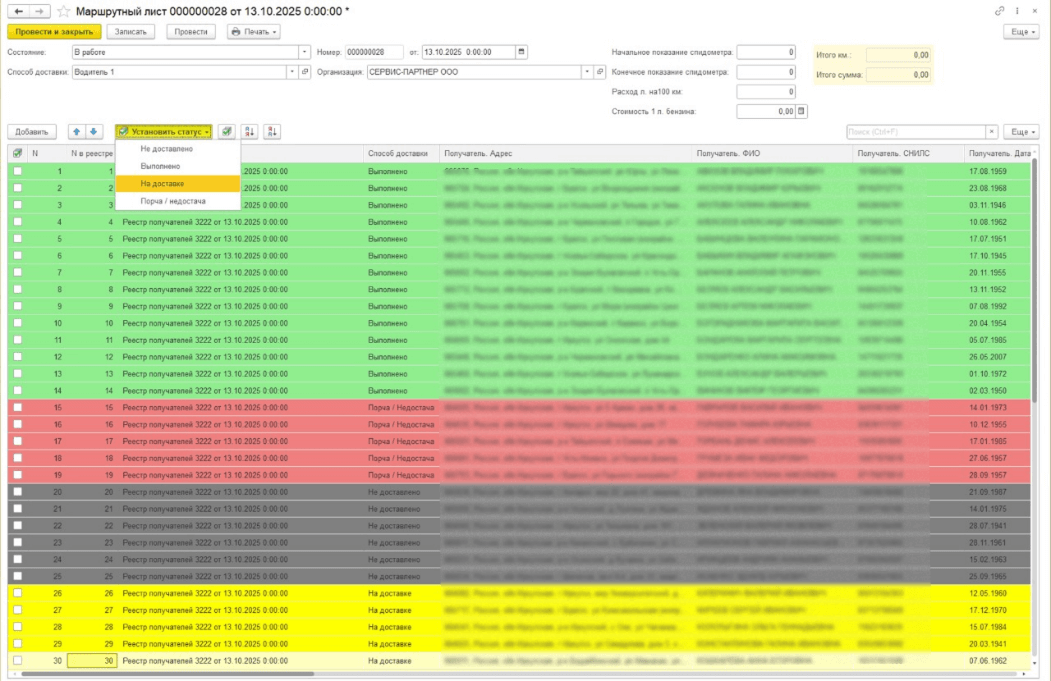
Task: Open calculator for Стоимость 1 л. бензина
Action: [801, 111]
